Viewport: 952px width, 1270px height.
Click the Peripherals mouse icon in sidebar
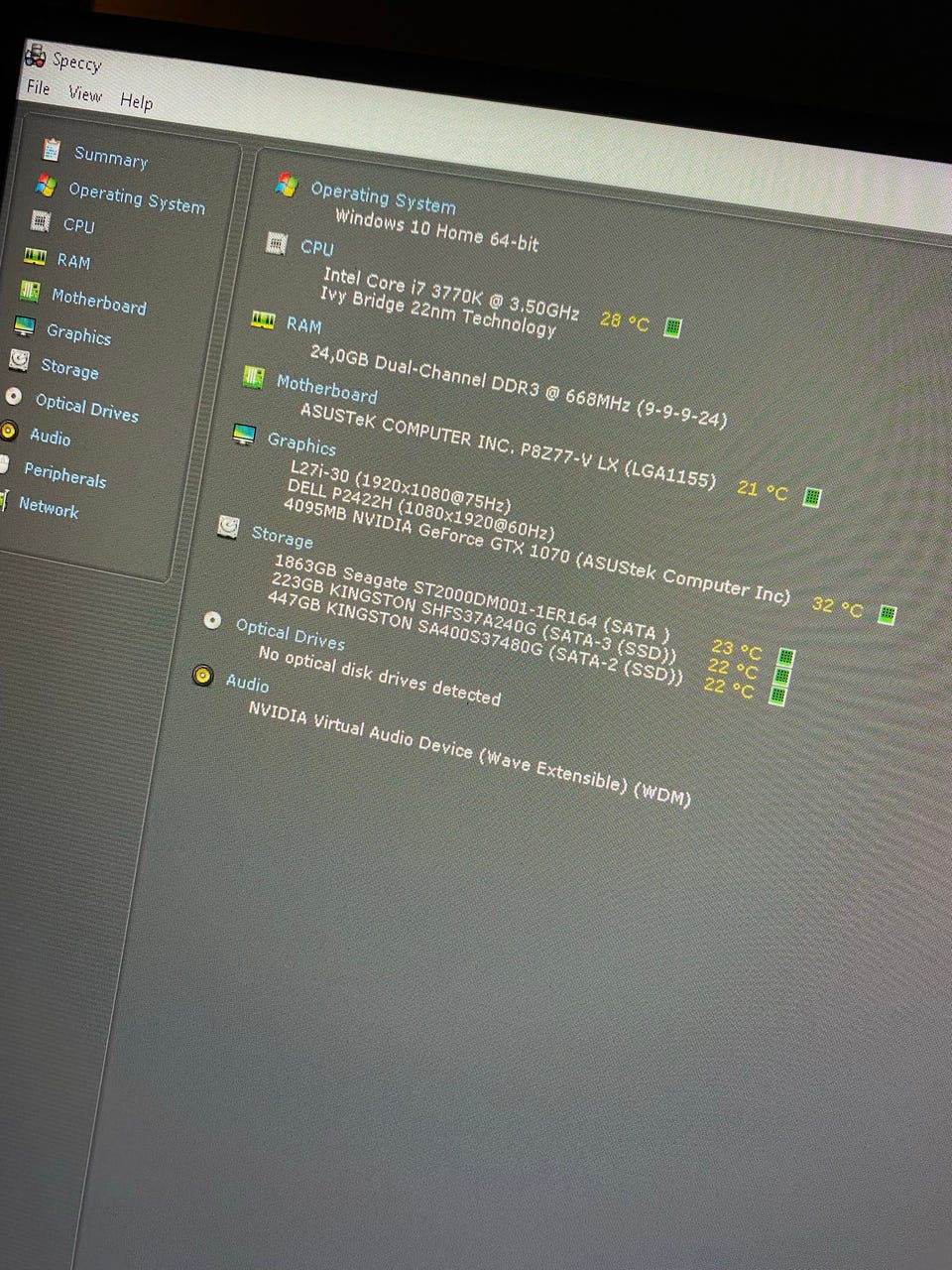pyautogui.click(x=5, y=465)
